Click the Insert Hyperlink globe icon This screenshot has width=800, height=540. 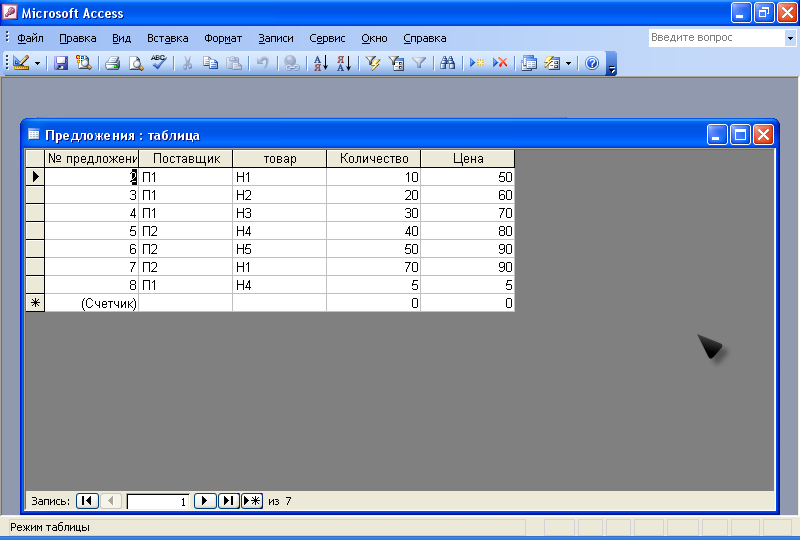[x=291, y=63]
